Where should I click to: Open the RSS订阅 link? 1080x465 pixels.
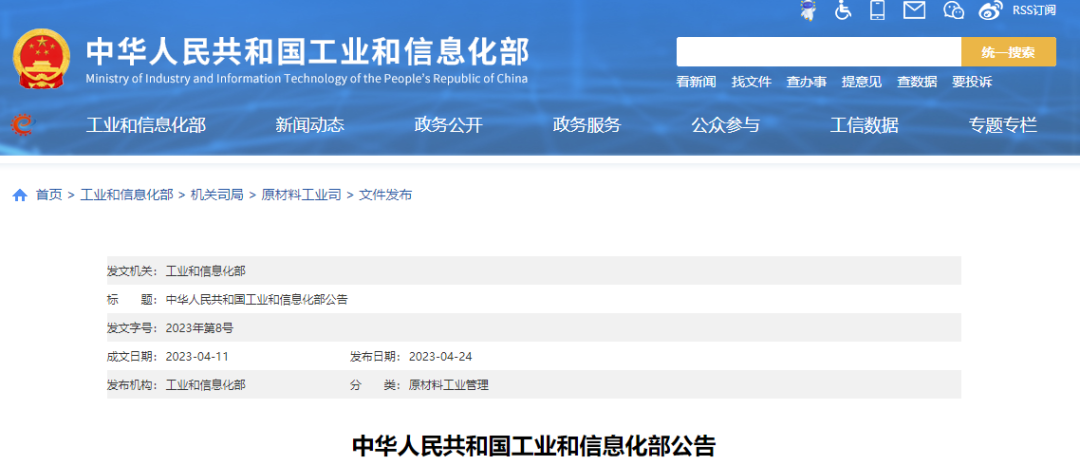1033,10
